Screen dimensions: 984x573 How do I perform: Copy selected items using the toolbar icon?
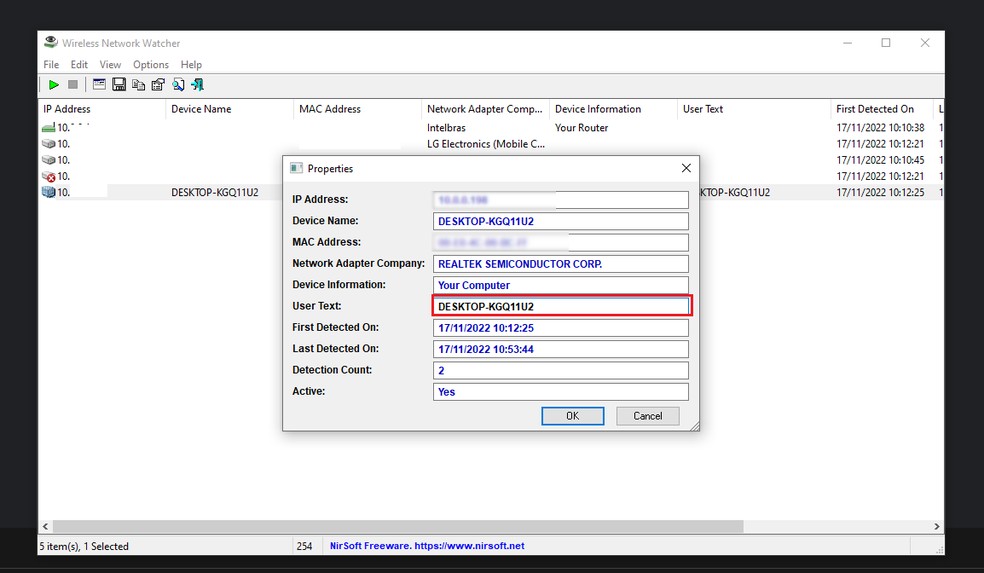coord(138,84)
